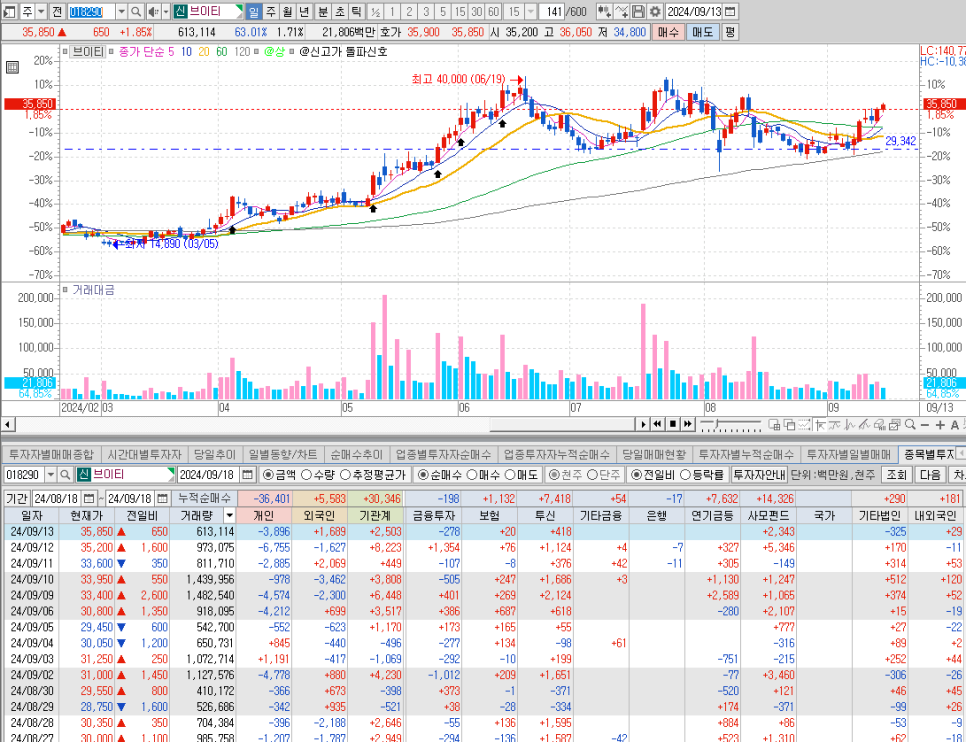Select the 금액 radio button
Image resolution: width=966 pixels, height=742 pixels.
[267, 475]
